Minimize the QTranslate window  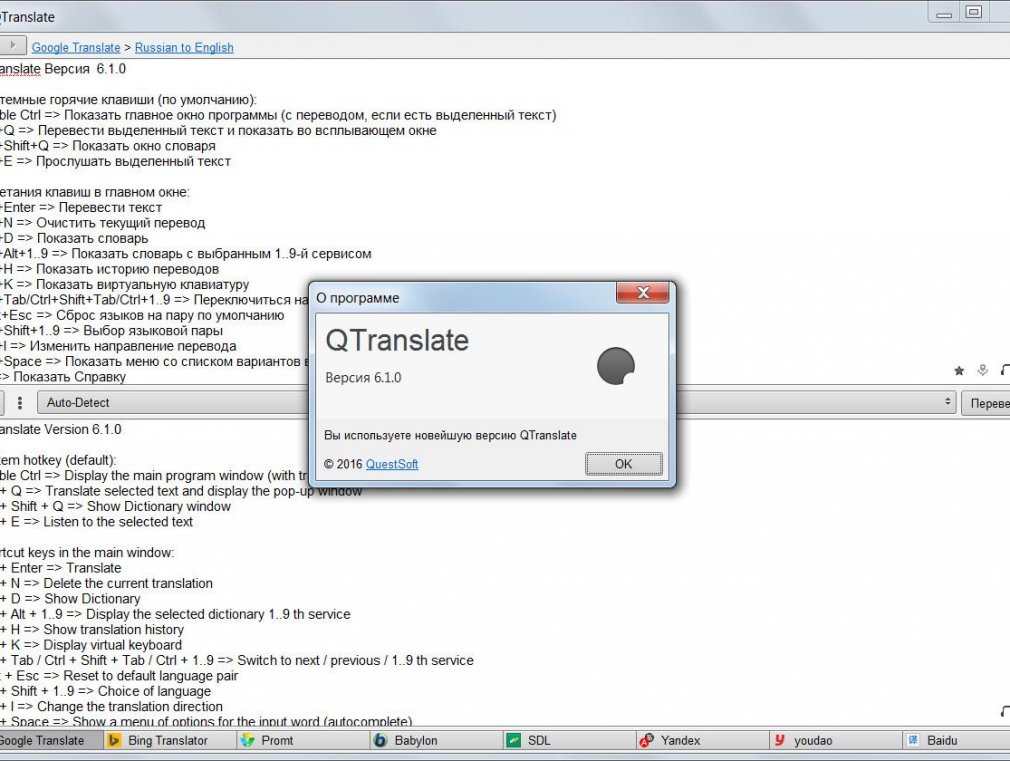[944, 13]
